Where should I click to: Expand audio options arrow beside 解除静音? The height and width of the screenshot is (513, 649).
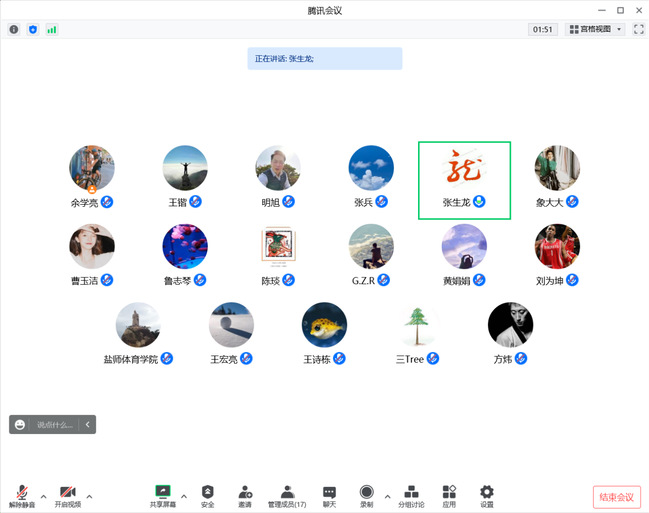click(x=43, y=495)
